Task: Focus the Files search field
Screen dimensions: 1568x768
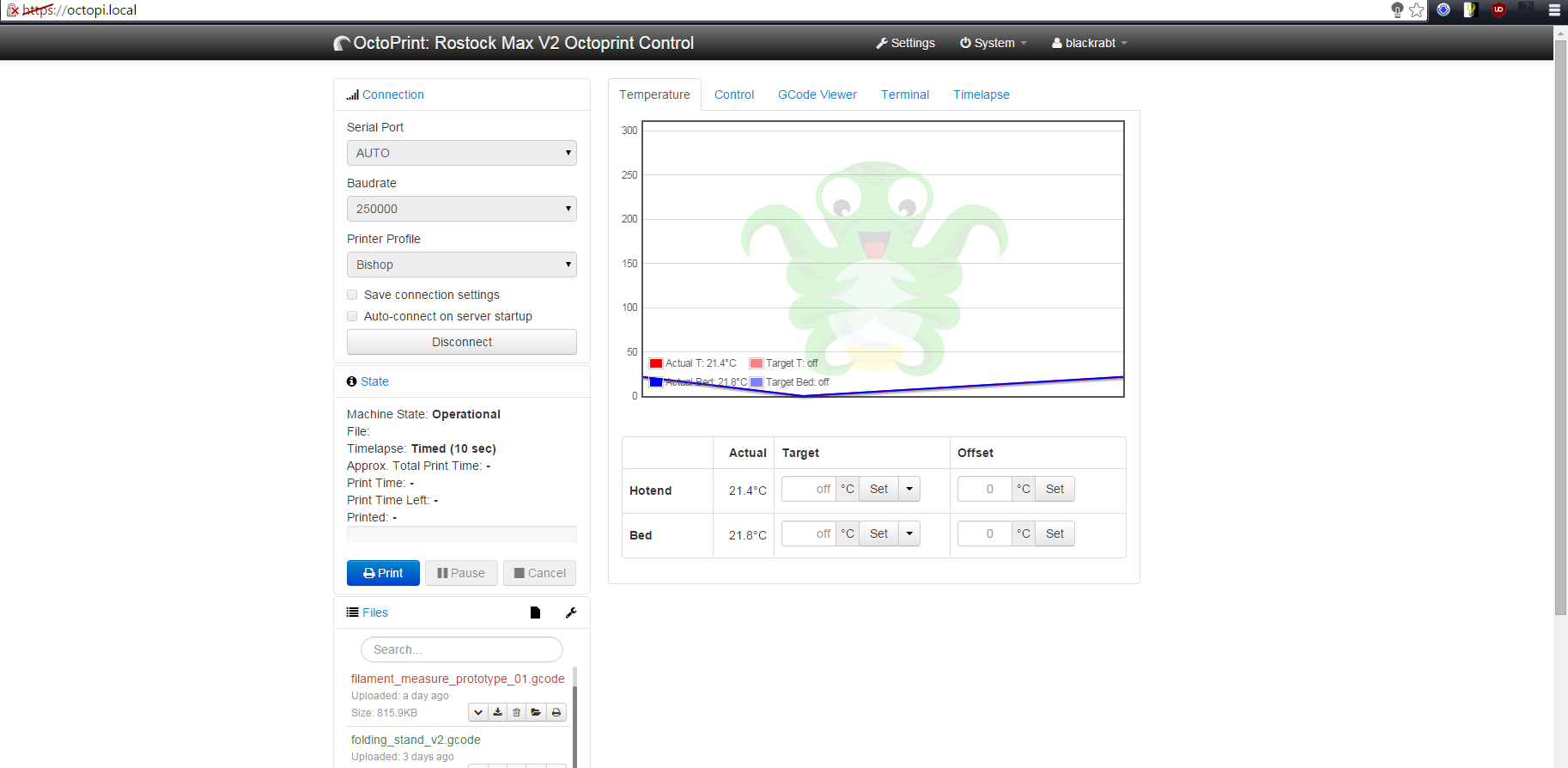Action: coord(461,649)
